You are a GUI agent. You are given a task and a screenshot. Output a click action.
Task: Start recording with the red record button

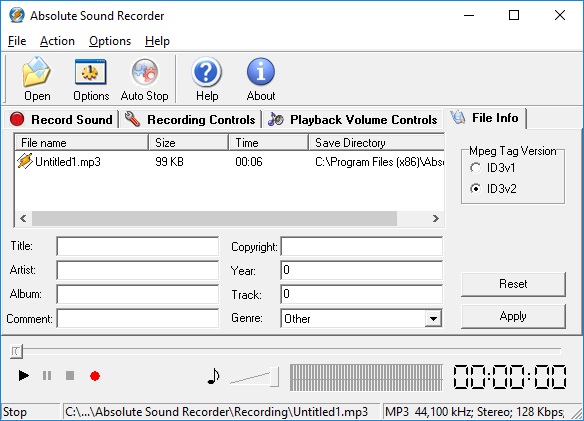pyautogui.click(x=95, y=376)
